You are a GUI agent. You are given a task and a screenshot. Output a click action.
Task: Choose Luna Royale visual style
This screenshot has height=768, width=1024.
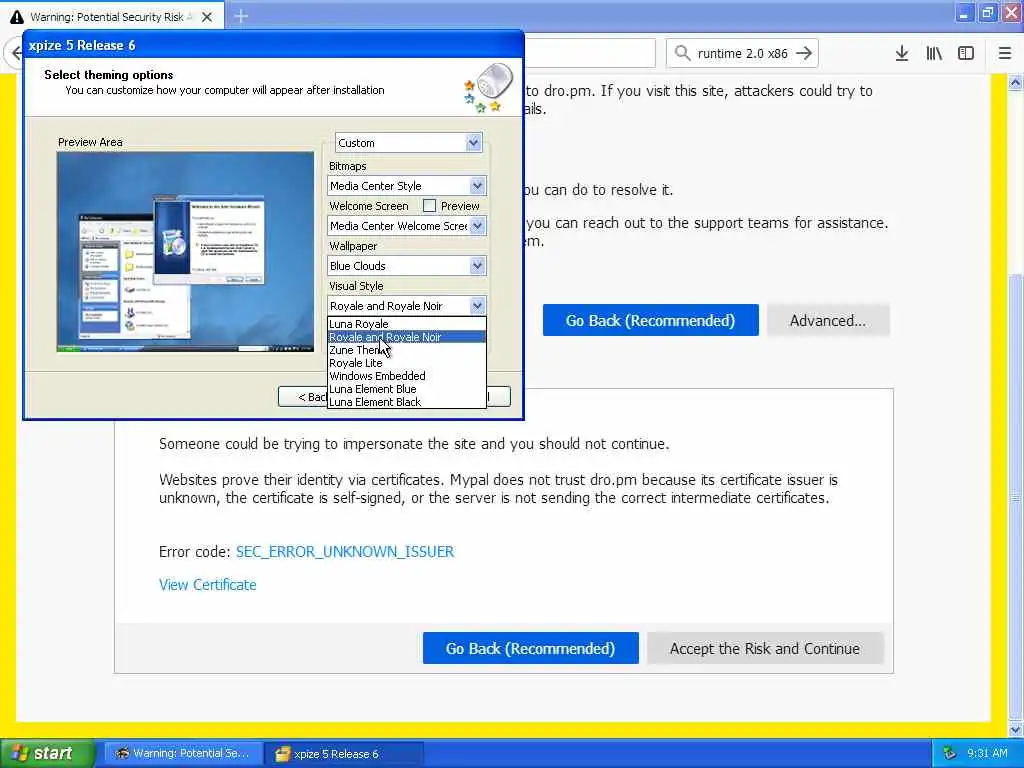(x=406, y=324)
